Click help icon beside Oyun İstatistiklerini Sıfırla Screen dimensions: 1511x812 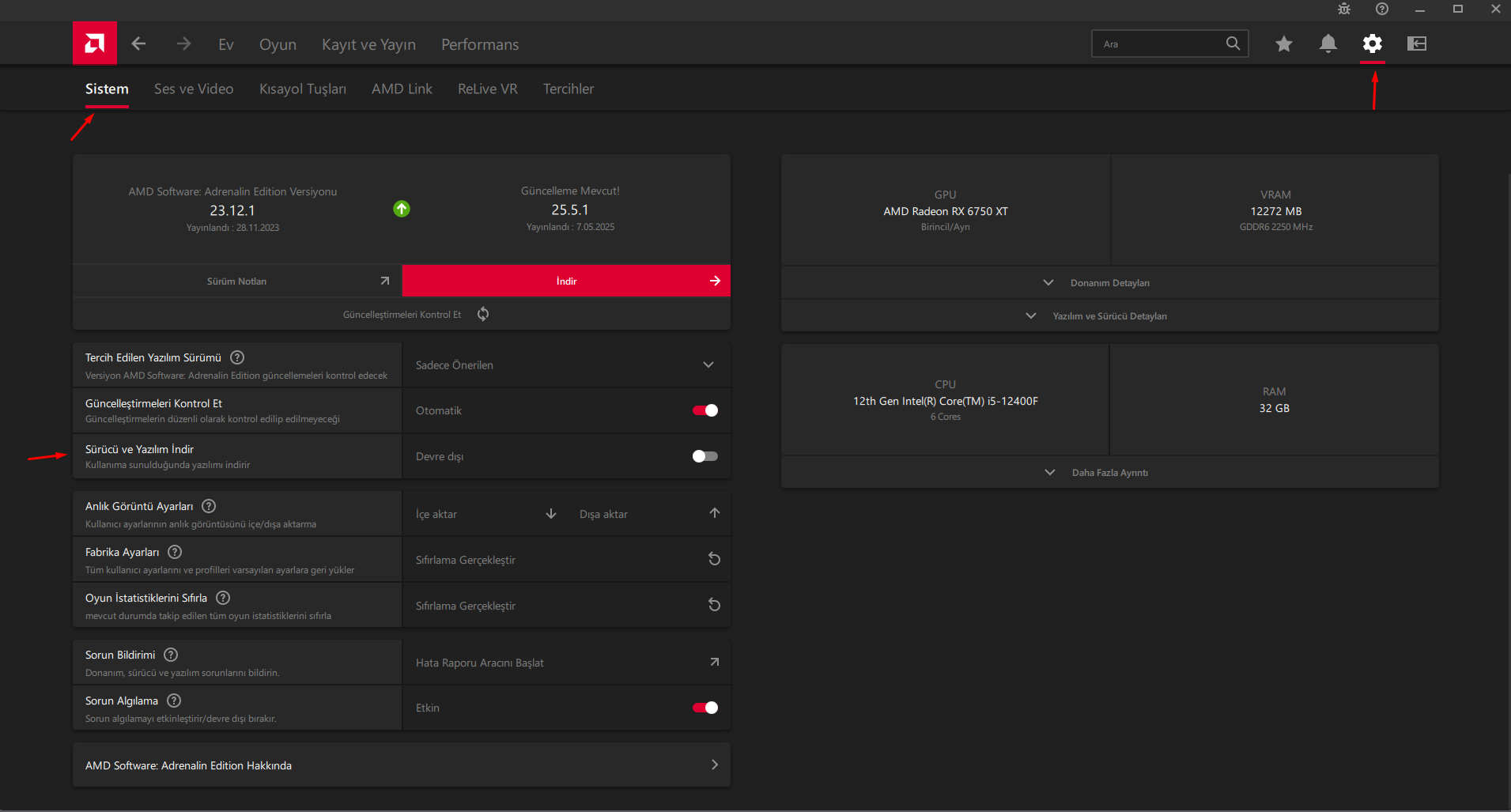pos(223,598)
